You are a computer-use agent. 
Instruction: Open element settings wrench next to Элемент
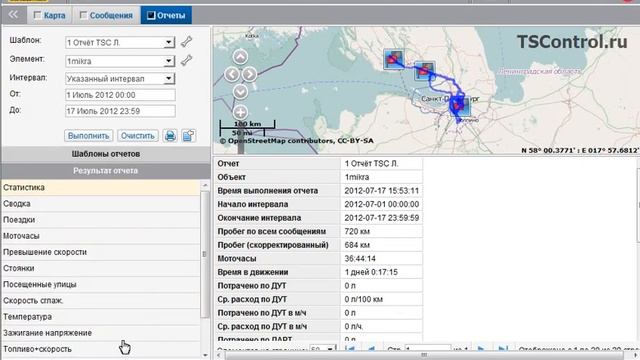coord(187,61)
